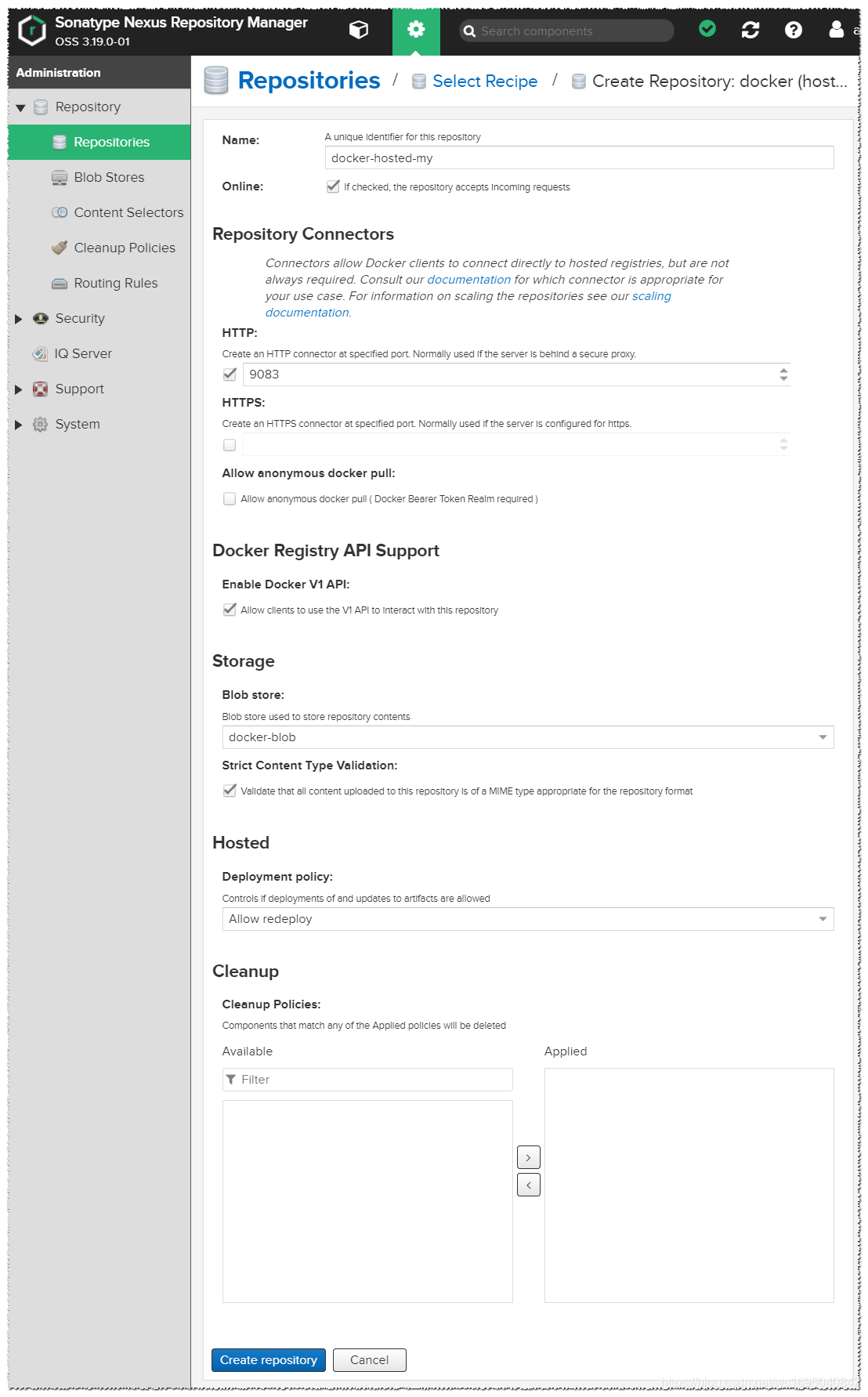868x1397 pixels.
Task: Expand the System tree node
Action: point(19,425)
